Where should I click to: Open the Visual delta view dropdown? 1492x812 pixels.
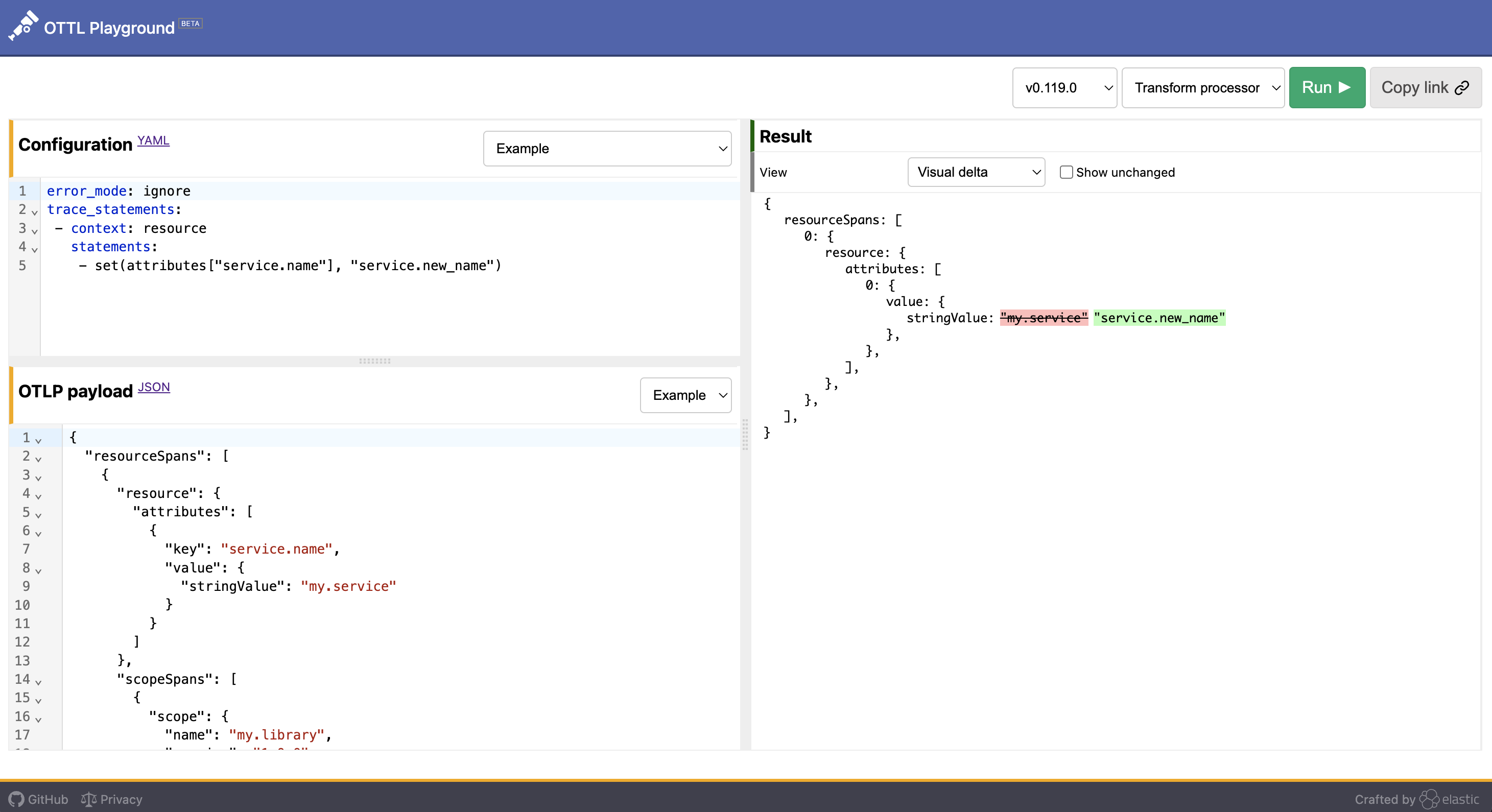(x=976, y=172)
